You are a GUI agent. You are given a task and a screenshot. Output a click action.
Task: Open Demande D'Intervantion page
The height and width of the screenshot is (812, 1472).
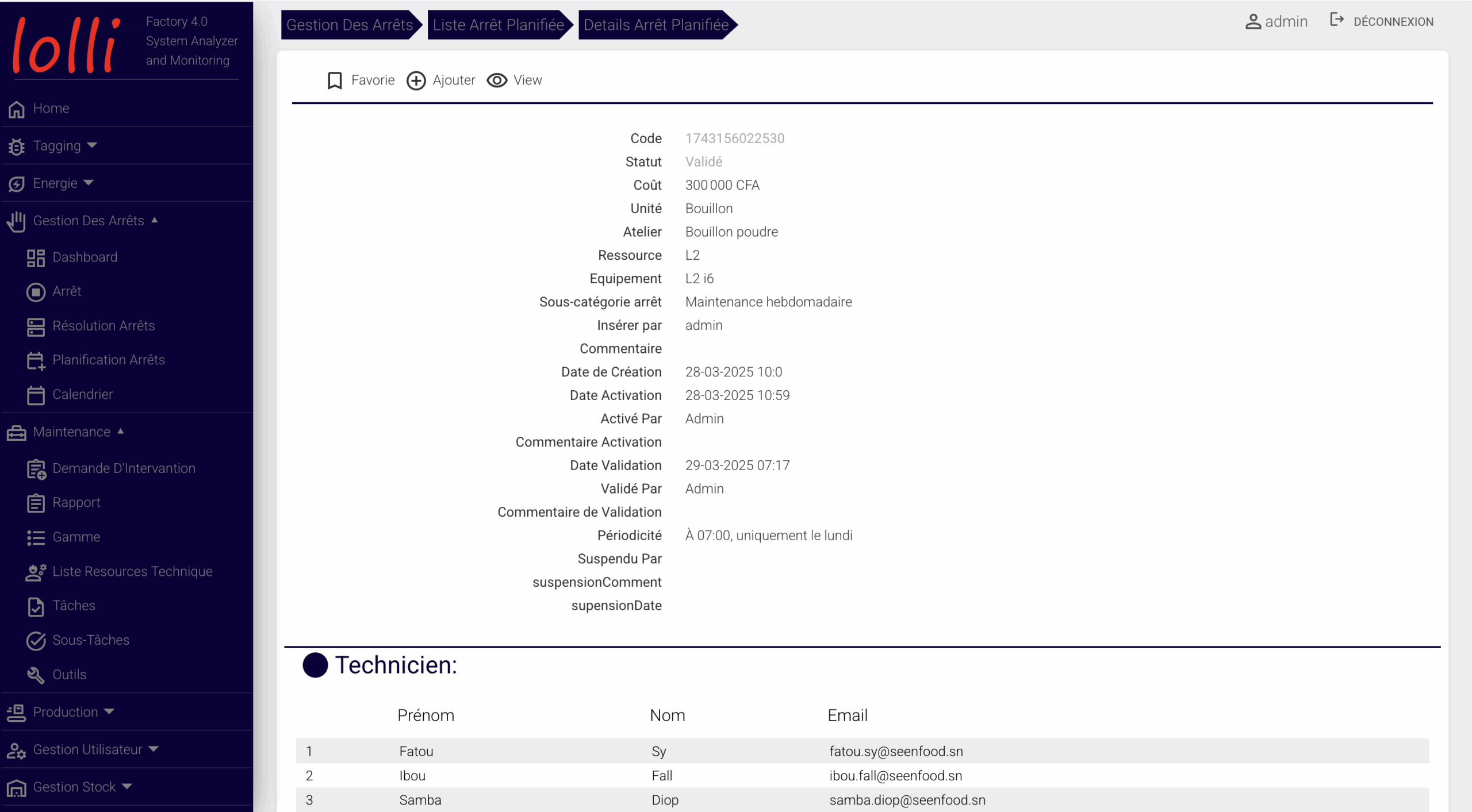[x=124, y=468]
